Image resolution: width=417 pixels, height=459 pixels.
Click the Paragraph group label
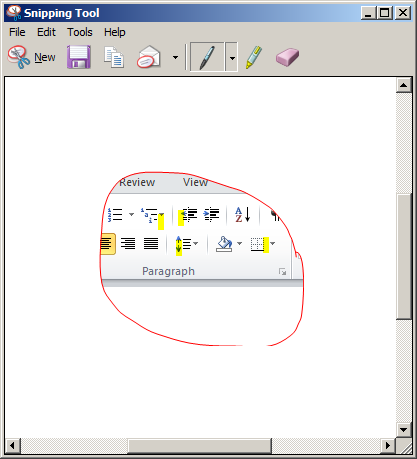(x=168, y=271)
